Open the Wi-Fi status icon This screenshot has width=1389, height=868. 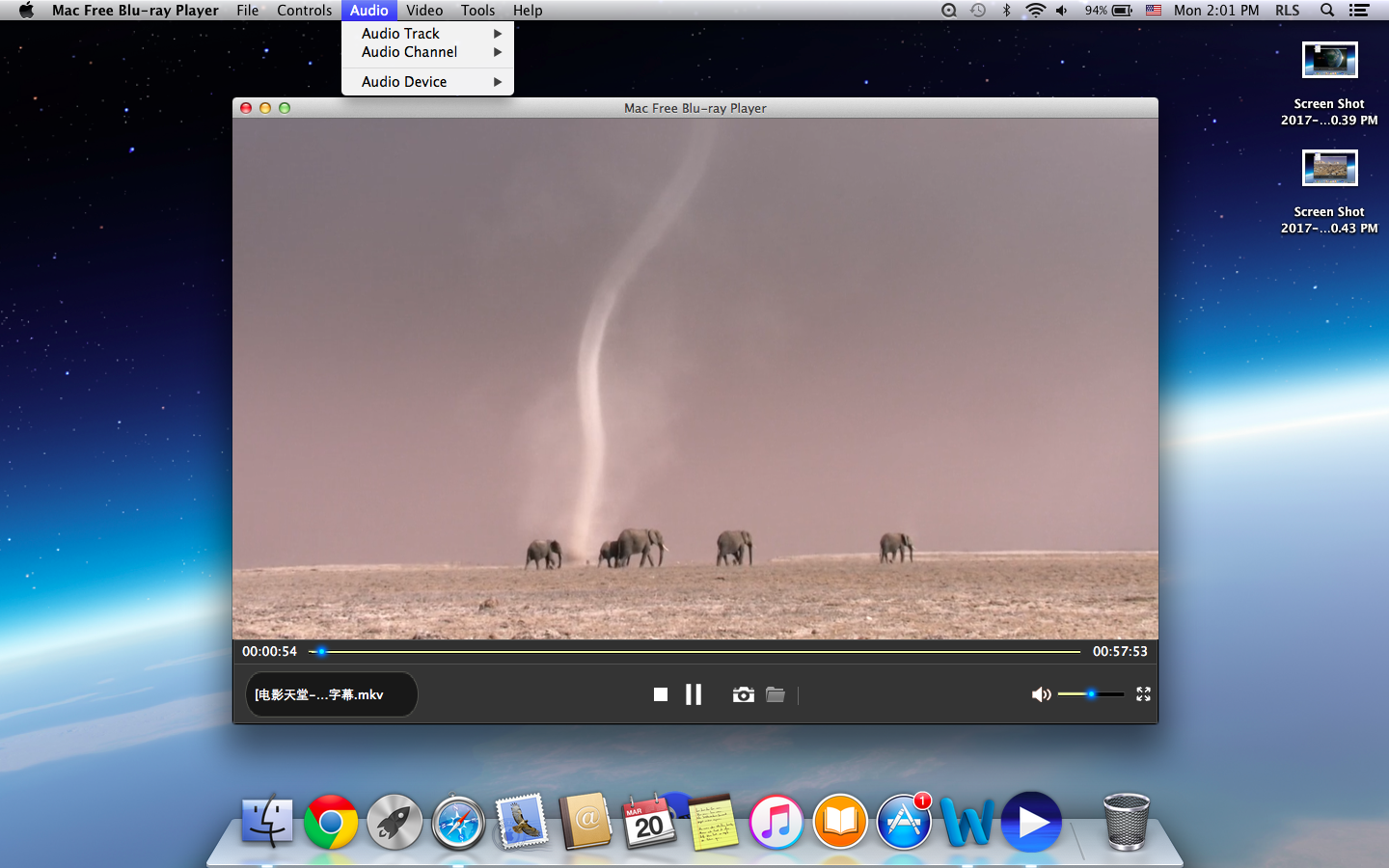tap(1035, 11)
